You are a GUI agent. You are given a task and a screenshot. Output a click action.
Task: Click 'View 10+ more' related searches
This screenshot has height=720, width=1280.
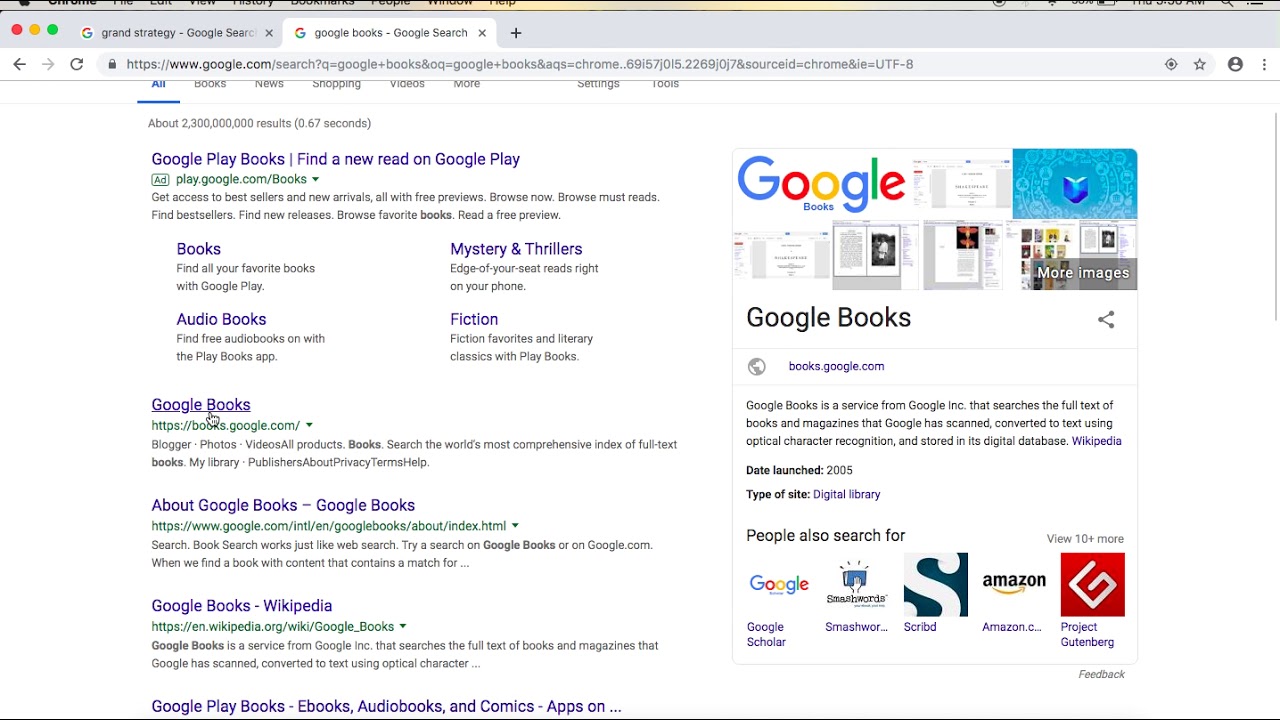pos(1085,539)
